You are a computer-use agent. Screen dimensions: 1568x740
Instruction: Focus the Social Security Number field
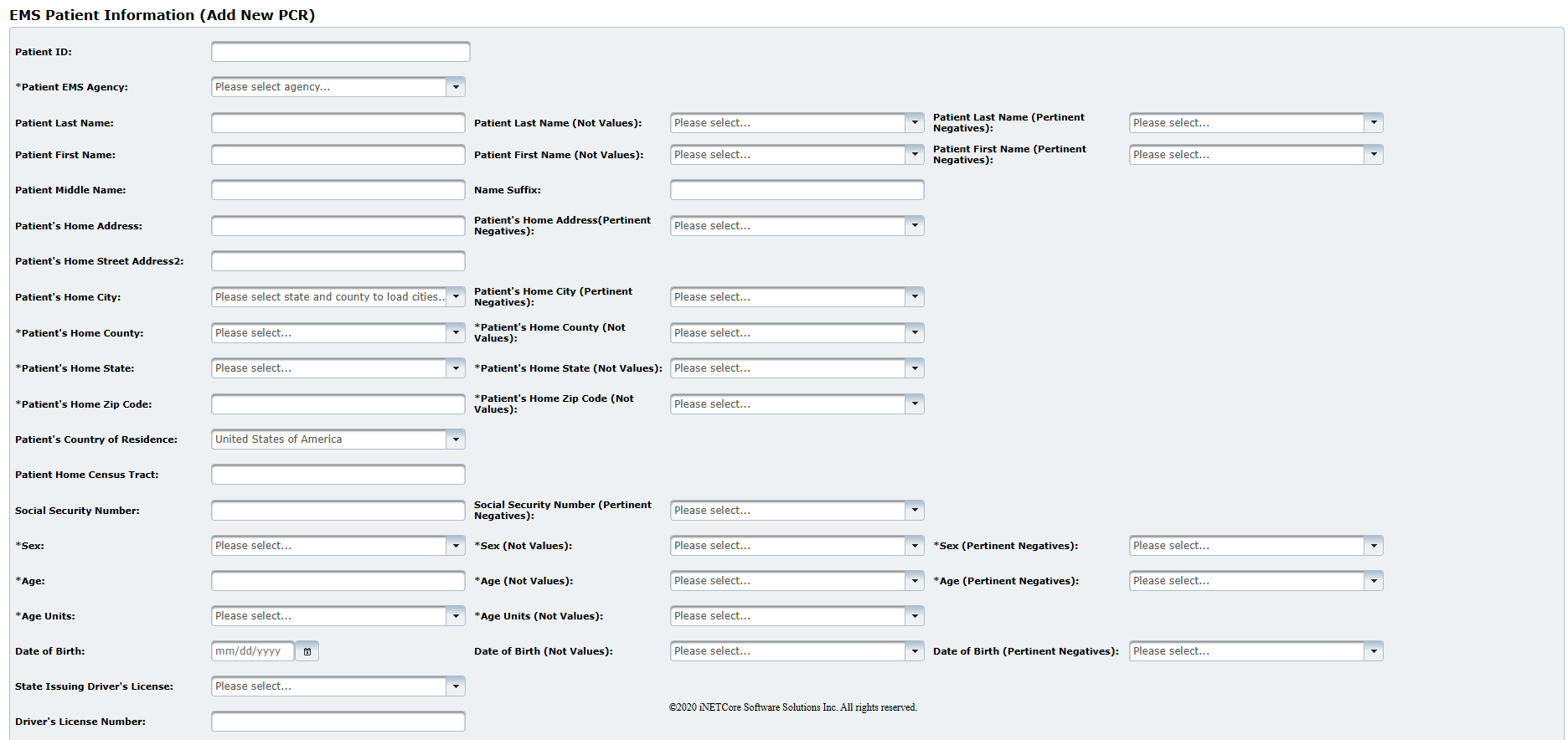338,511
